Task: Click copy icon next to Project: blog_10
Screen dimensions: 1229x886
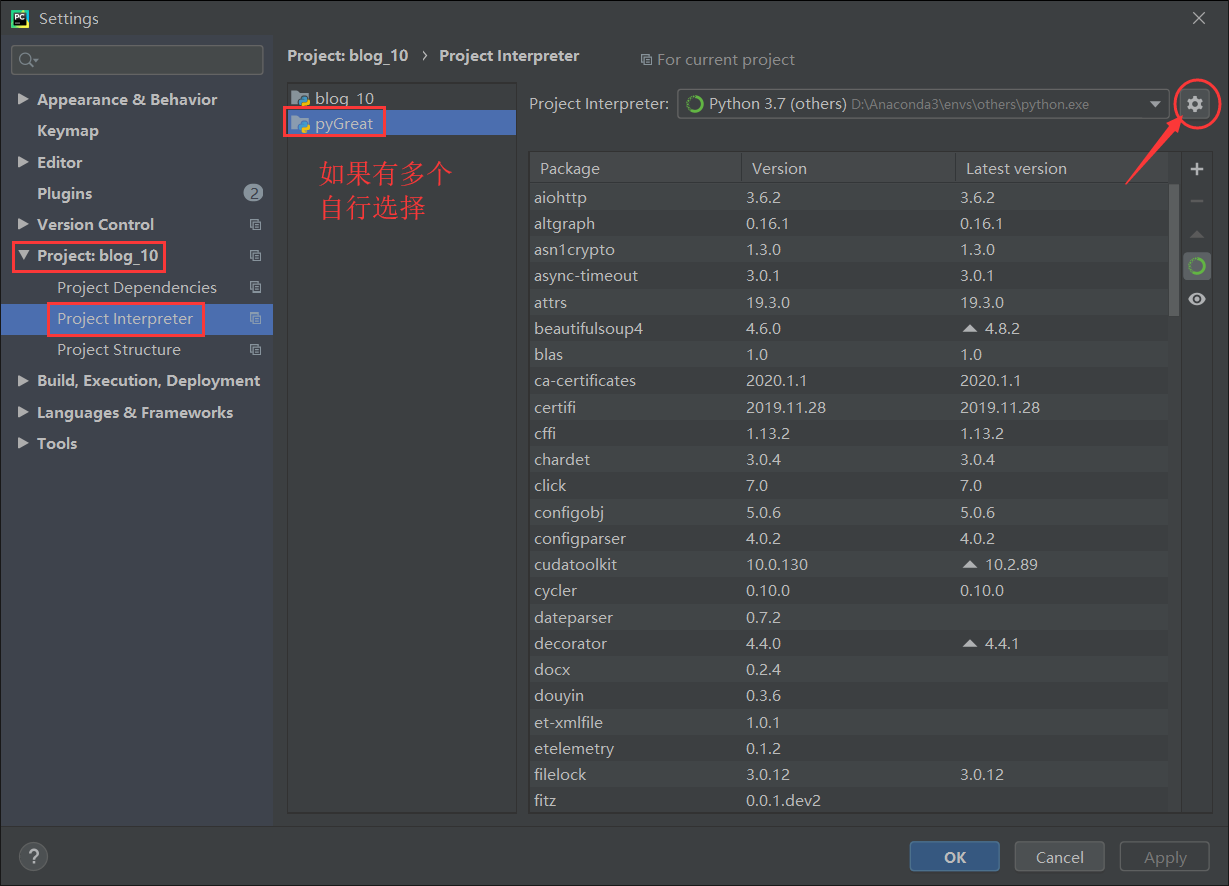Action: coord(255,256)
